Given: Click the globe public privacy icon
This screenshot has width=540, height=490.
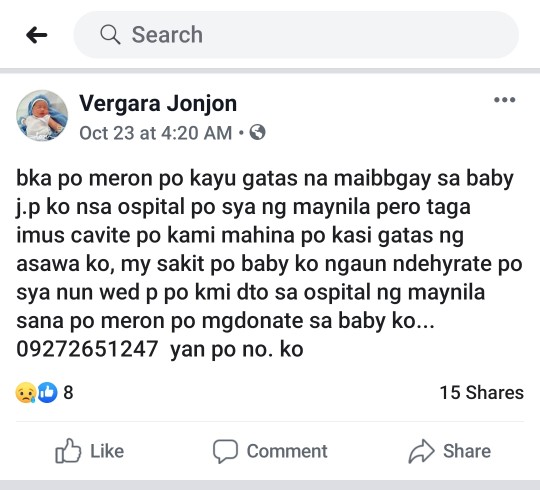Looking at the screenshot, I should click(x=257, y=132).
